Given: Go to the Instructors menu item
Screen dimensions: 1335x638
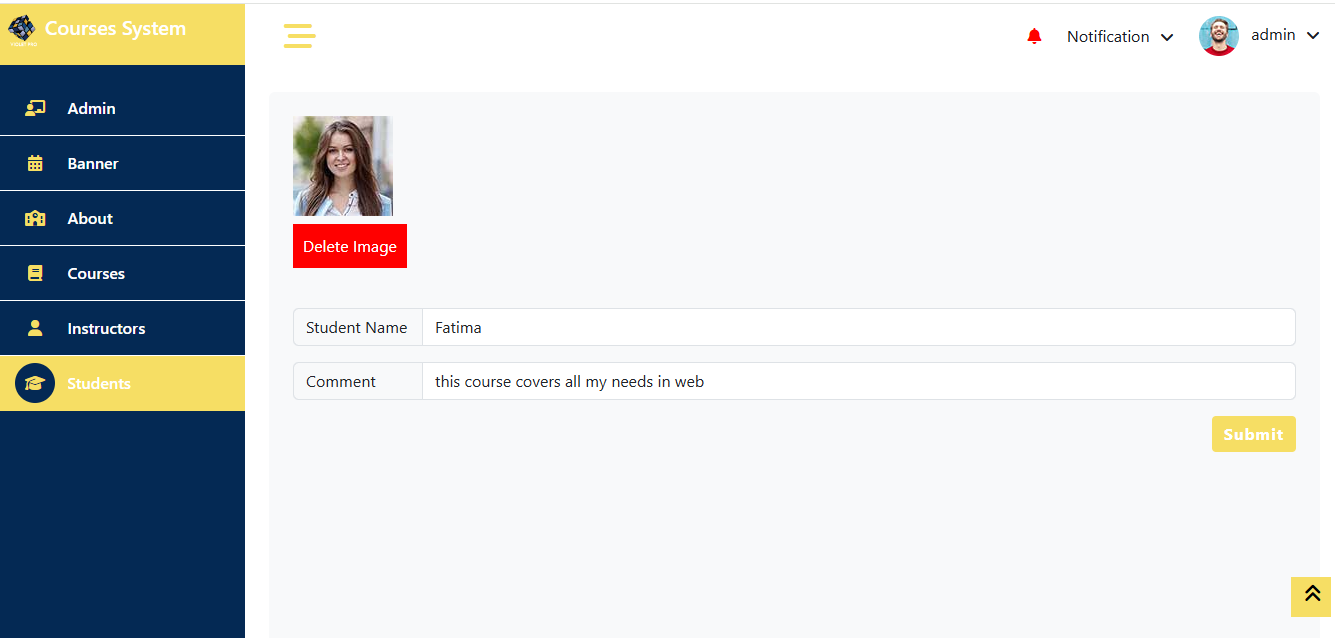Looking at the screenshot, I should coord(106,329).
